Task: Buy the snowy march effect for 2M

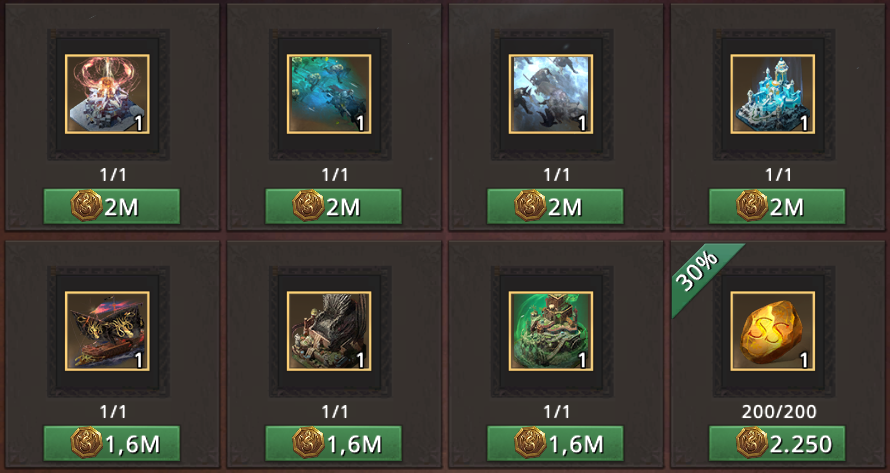Action: click(x=555, y=206)
